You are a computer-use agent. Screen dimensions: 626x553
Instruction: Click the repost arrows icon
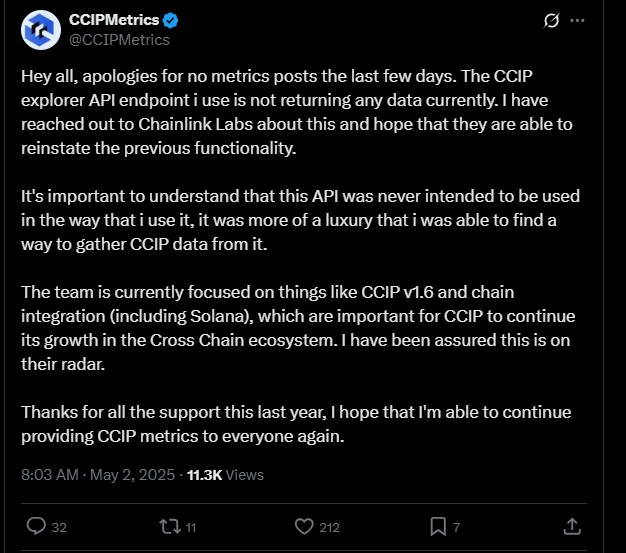pyautogui.click(x=167, y=526)
